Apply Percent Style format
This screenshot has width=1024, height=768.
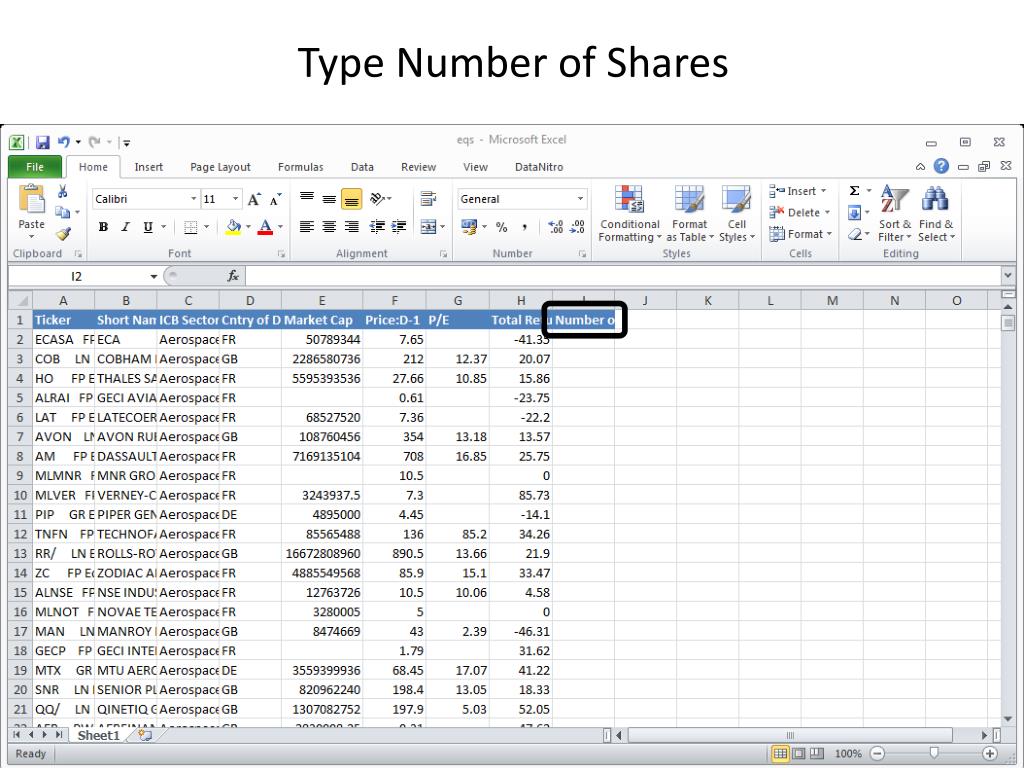point(502,227)
